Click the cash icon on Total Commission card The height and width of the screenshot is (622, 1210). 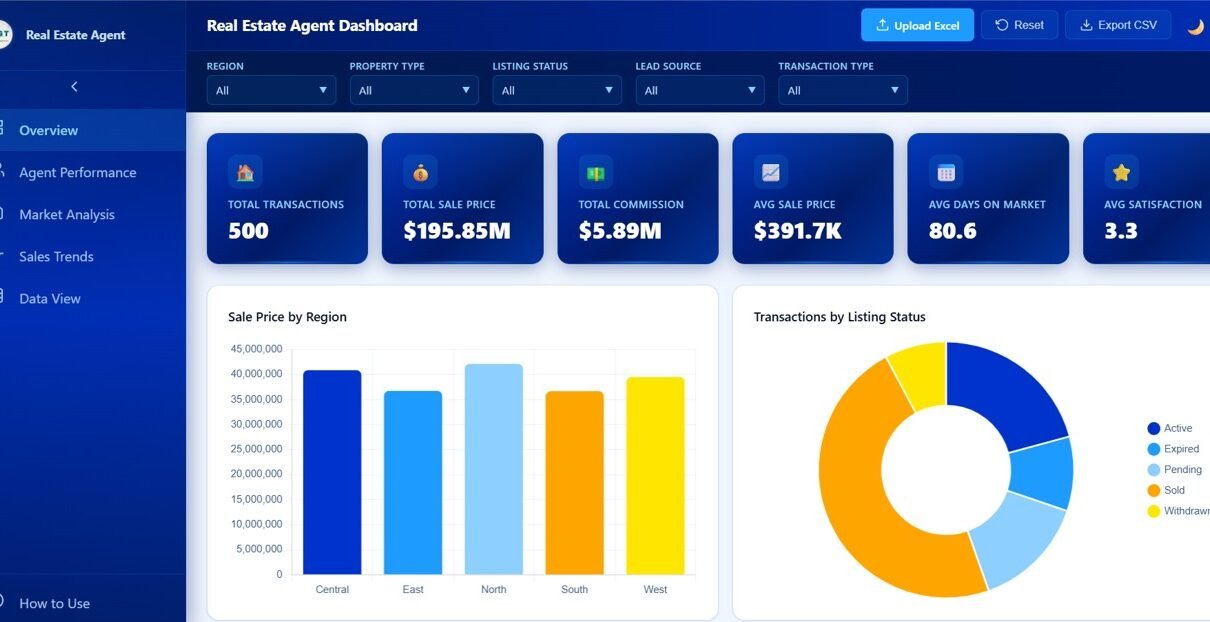coord(596,172)
